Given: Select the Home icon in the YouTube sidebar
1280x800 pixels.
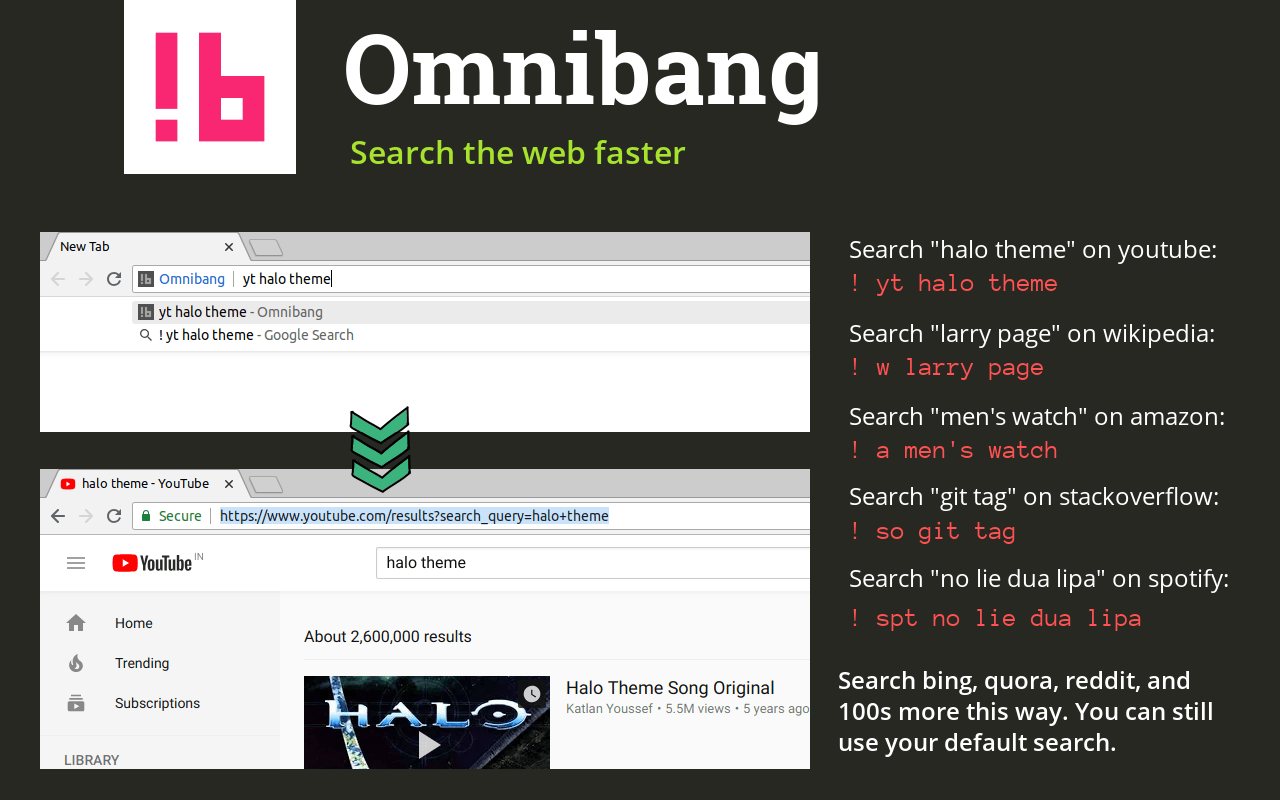Looking at the screenshot, I should tap(75, 622).
